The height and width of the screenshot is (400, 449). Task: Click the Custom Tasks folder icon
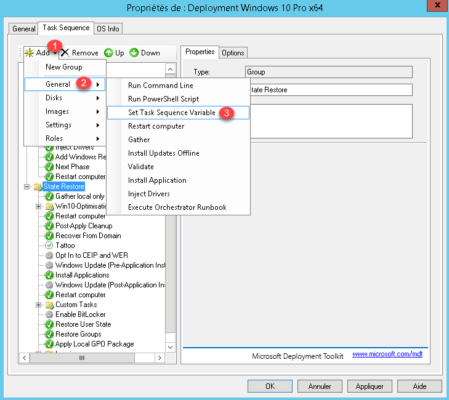(x=50, y=305)
